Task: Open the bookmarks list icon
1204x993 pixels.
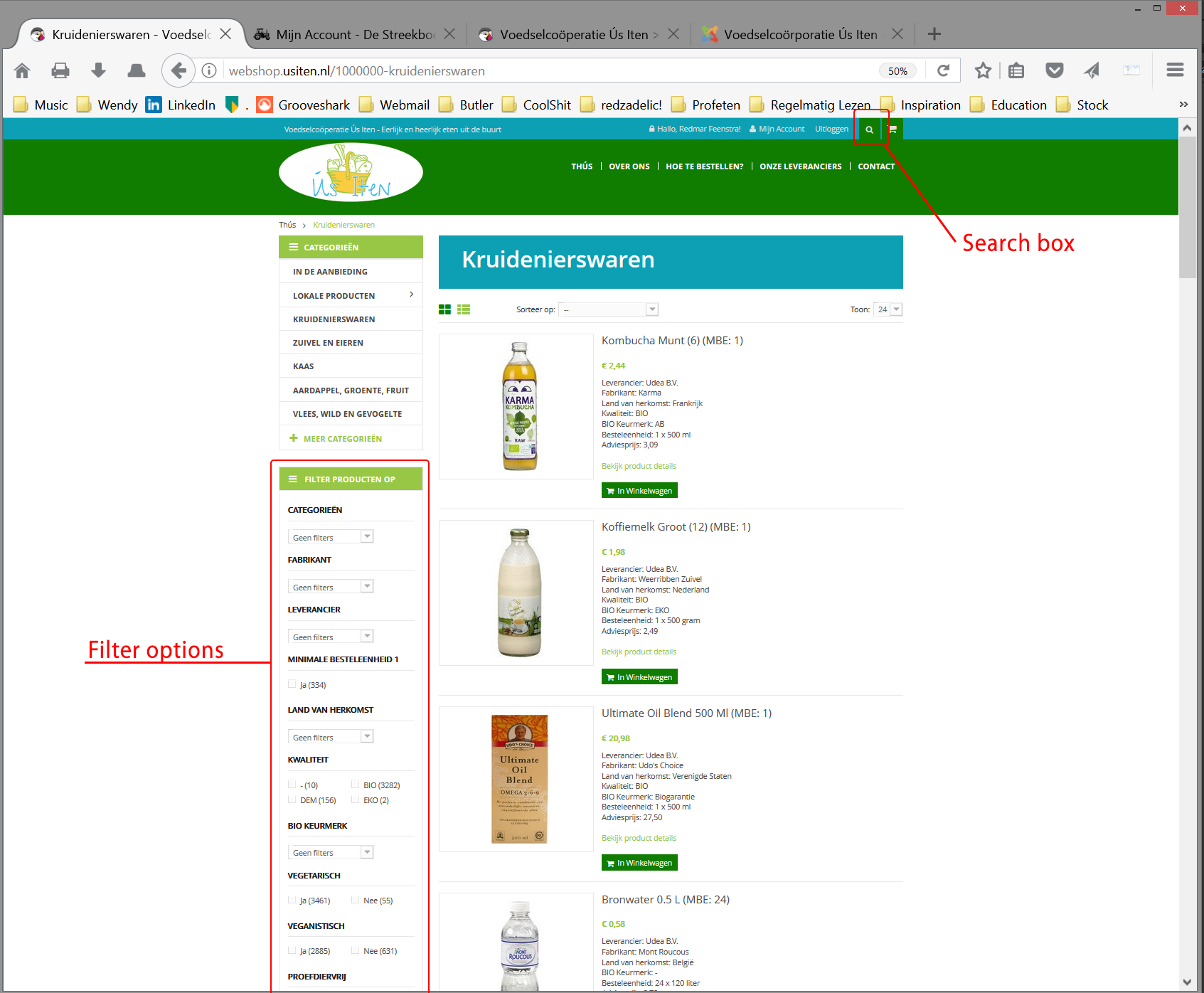Action: click(1016, 70)
